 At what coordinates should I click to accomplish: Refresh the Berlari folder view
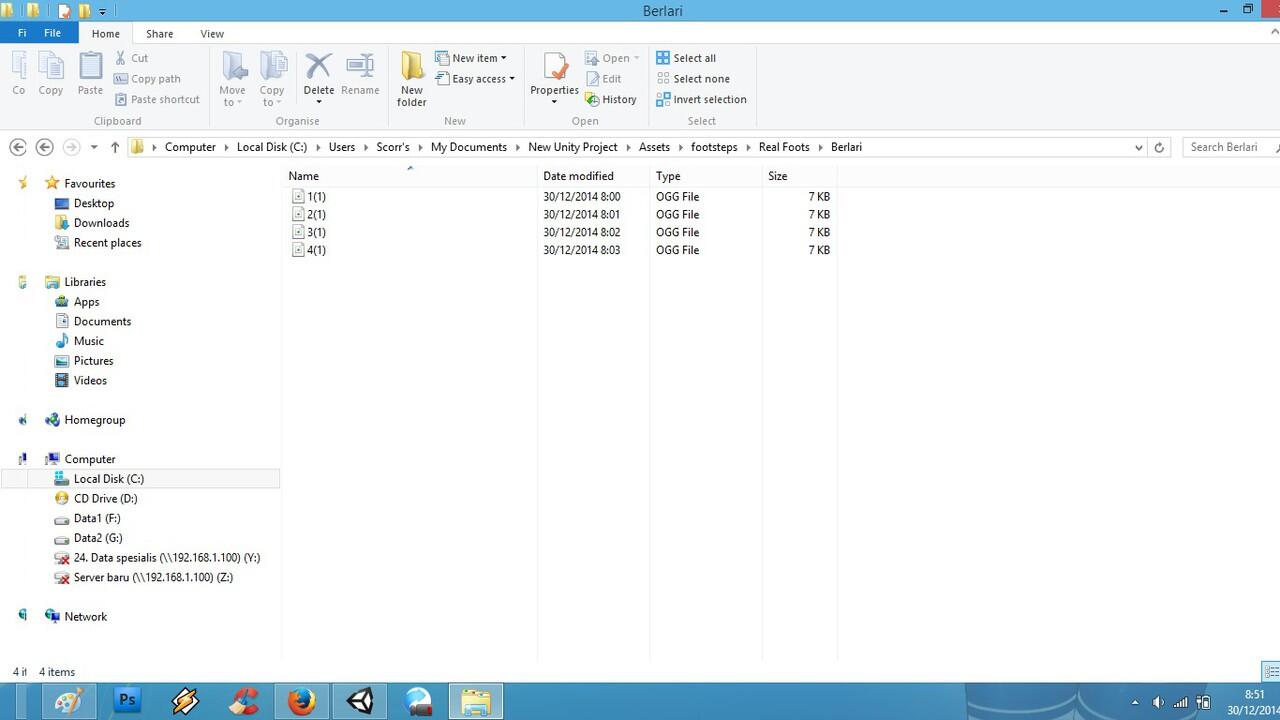click(1159, 147)
